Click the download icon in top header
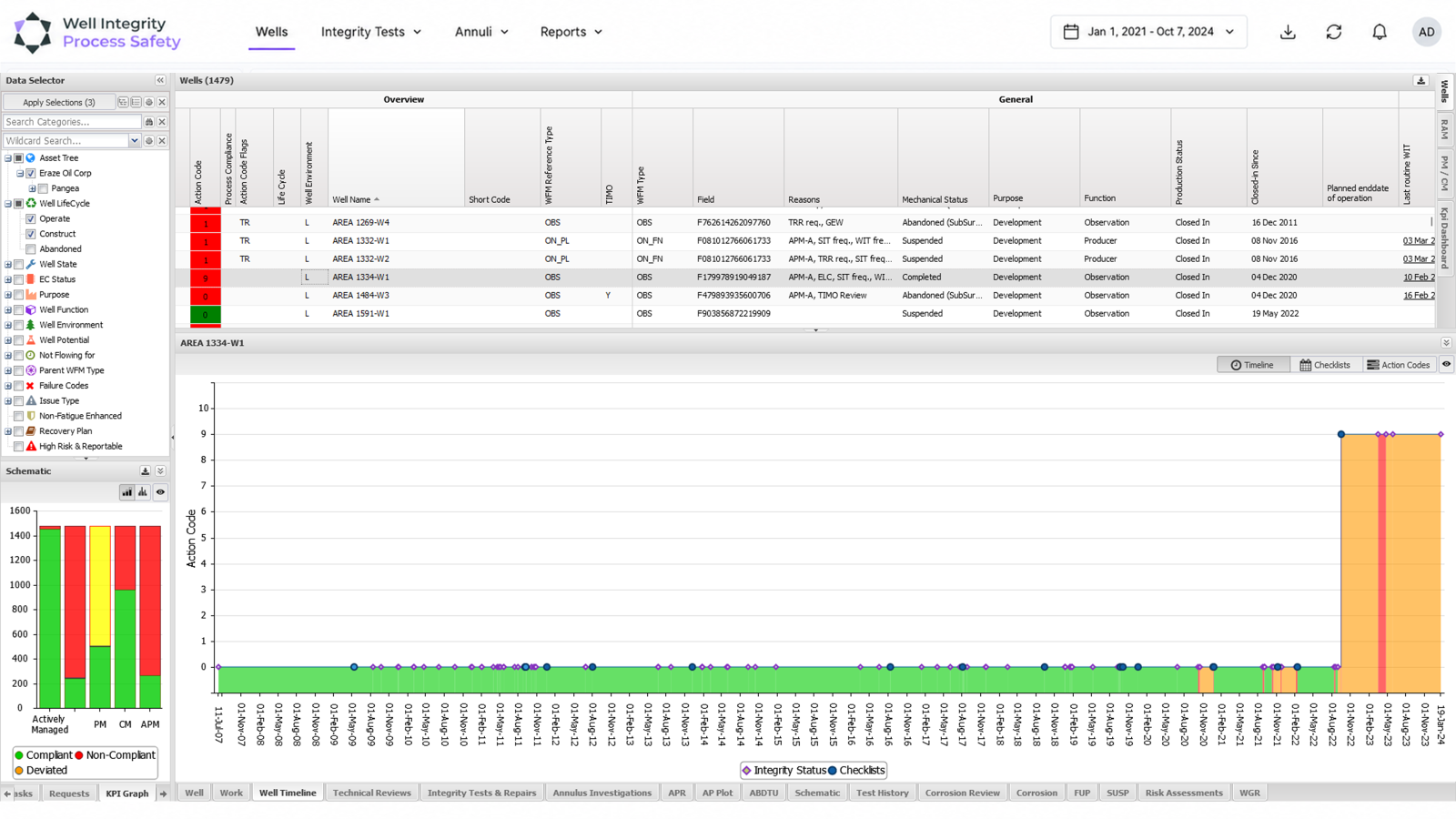This screenshot has height=819, width=1456. (x=1288, y=32)
